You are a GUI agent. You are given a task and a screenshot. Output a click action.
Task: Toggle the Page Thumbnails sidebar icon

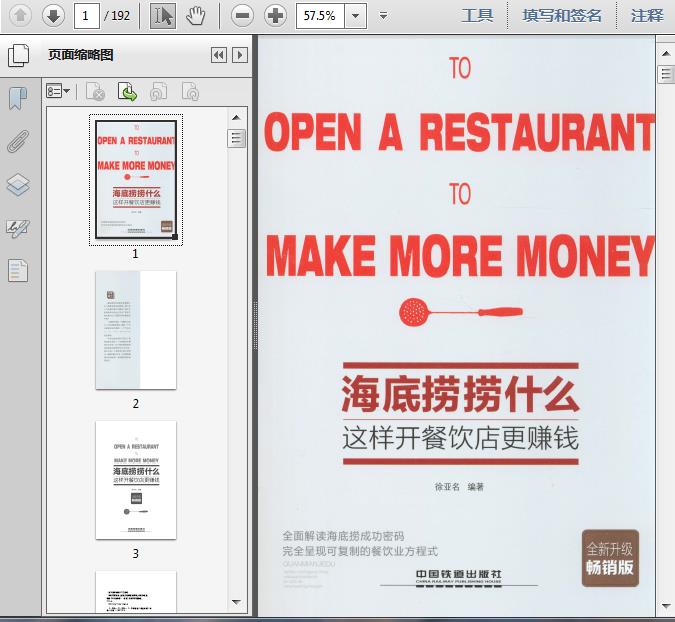click(18, 55)
